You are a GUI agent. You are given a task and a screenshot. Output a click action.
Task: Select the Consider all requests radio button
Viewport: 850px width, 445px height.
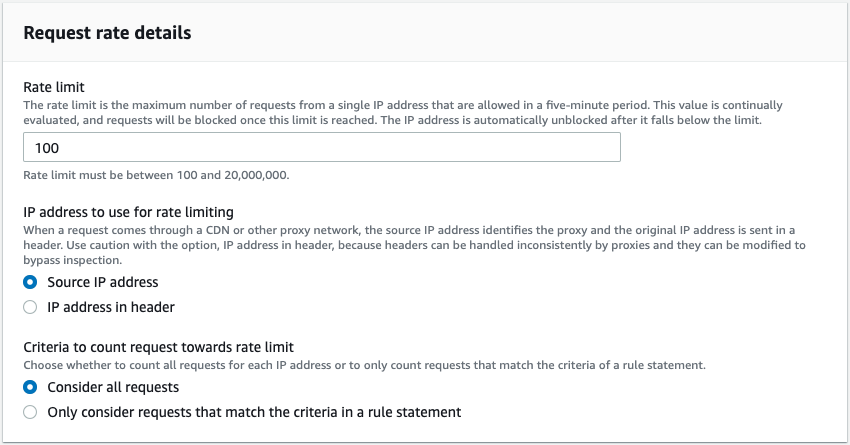pyautogui.click(x=30, y=387)
